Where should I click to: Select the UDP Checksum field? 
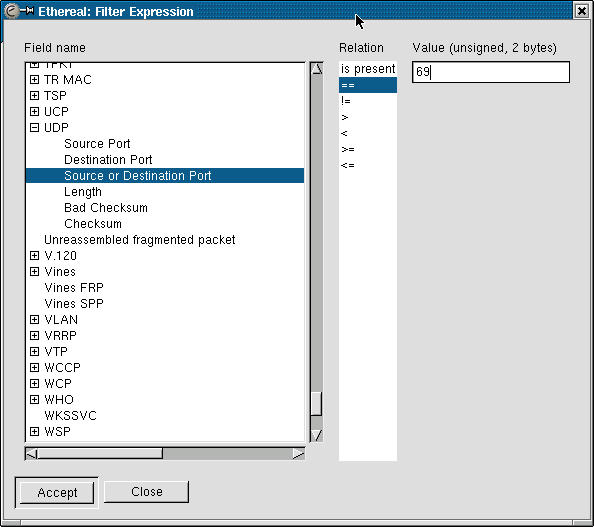[93, 224]
